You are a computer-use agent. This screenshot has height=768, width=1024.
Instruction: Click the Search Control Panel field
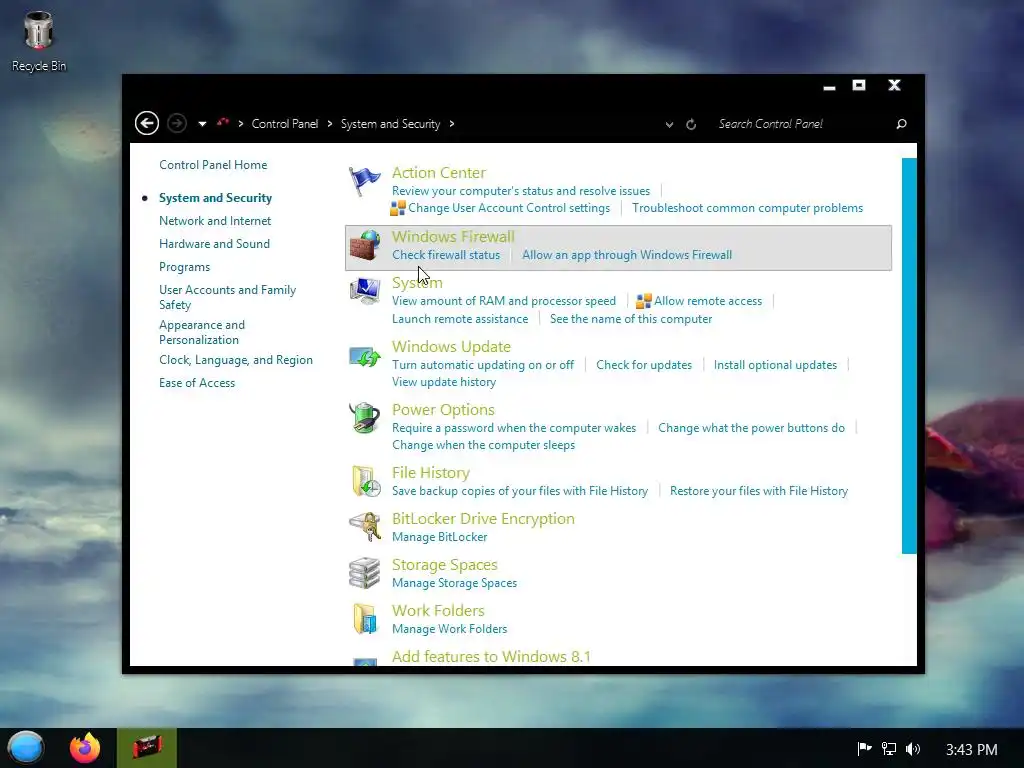803,124
